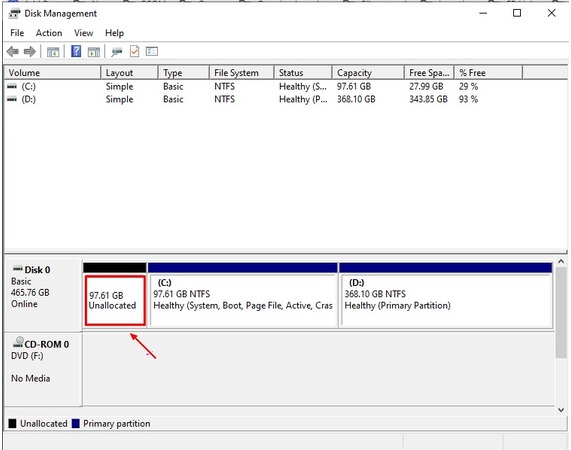
Task: Sort by the Free Space column header
Action: click(429, 73)
